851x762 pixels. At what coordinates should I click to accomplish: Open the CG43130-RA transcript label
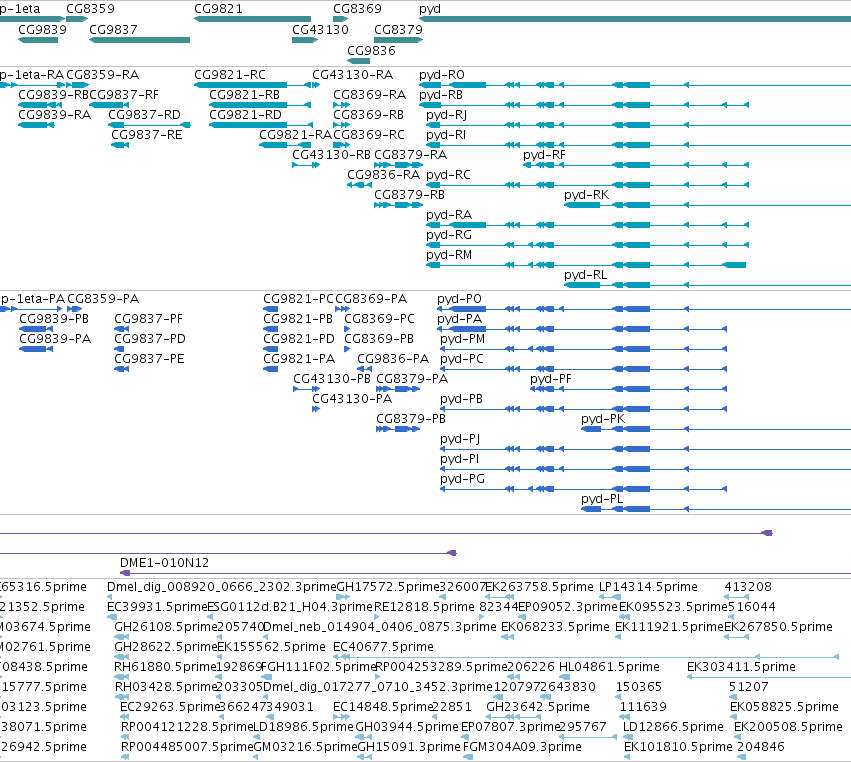[x=352, y=74]
